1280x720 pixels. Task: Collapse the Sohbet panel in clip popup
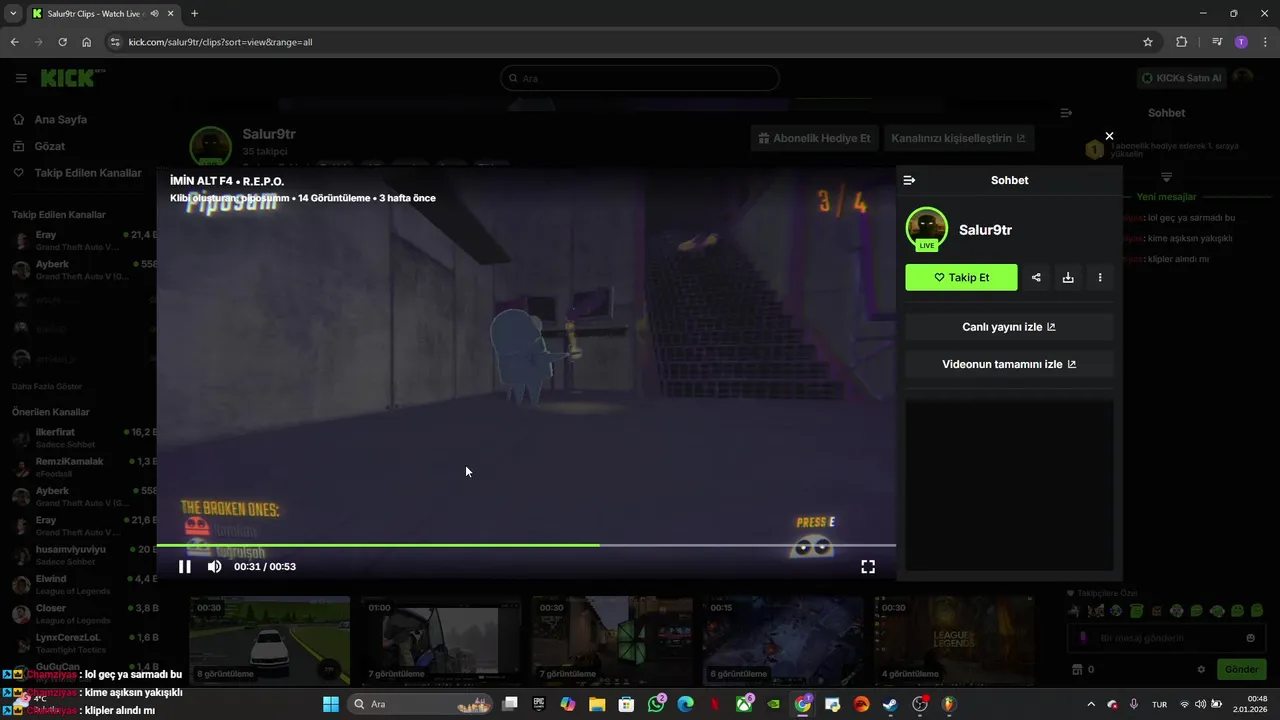(909, 180)
